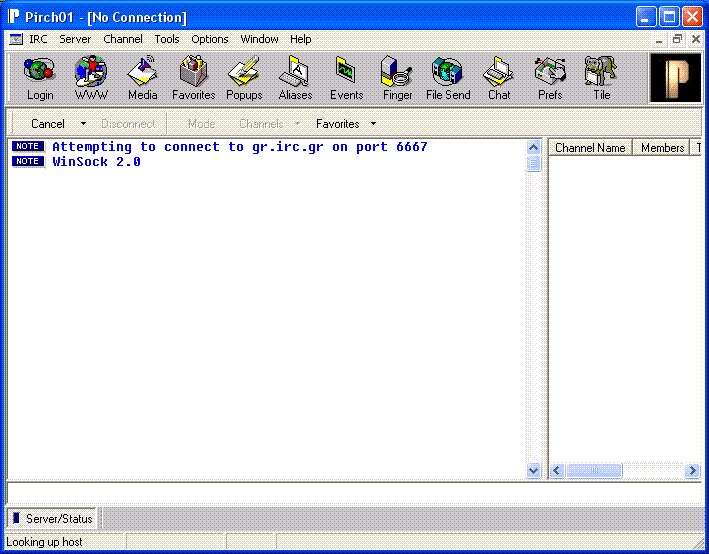The height and width of the screenshot is (554, 709).
Task: Click the Channel Name column header
Action: pos(590,148)
